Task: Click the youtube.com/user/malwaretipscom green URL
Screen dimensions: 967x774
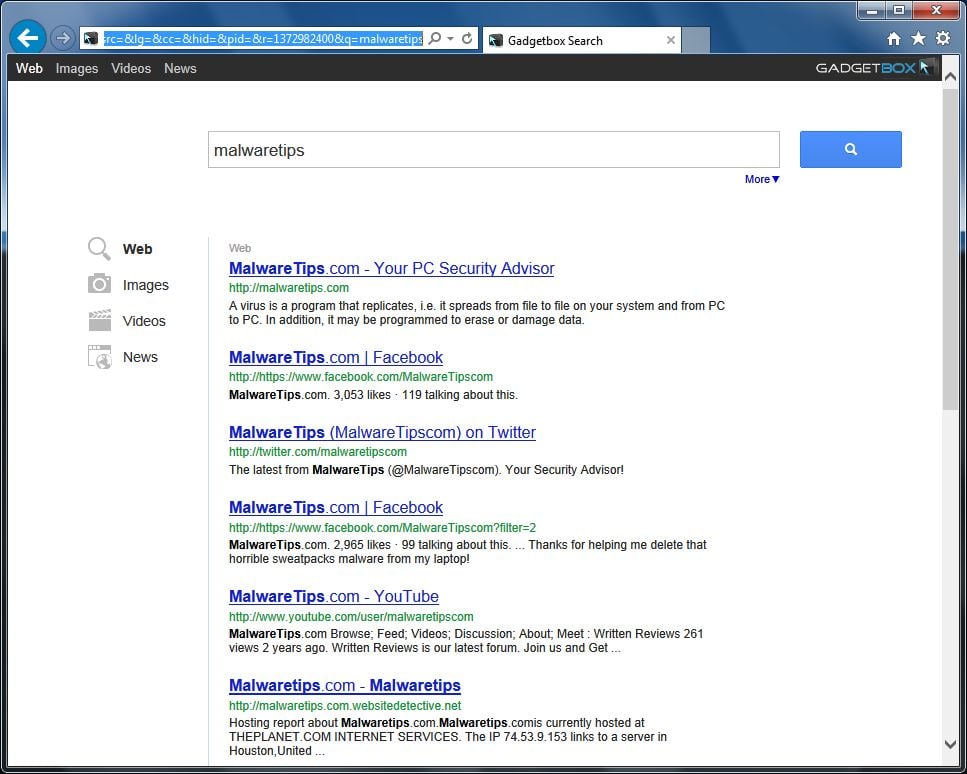Action: pyautogui.click(x=351, y=617)
